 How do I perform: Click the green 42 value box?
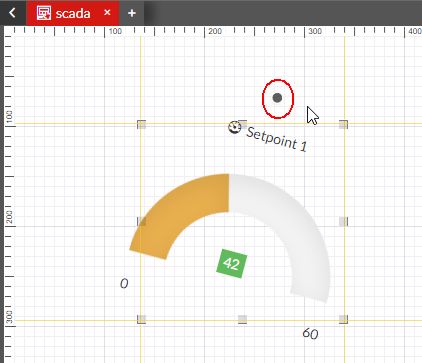232,263
